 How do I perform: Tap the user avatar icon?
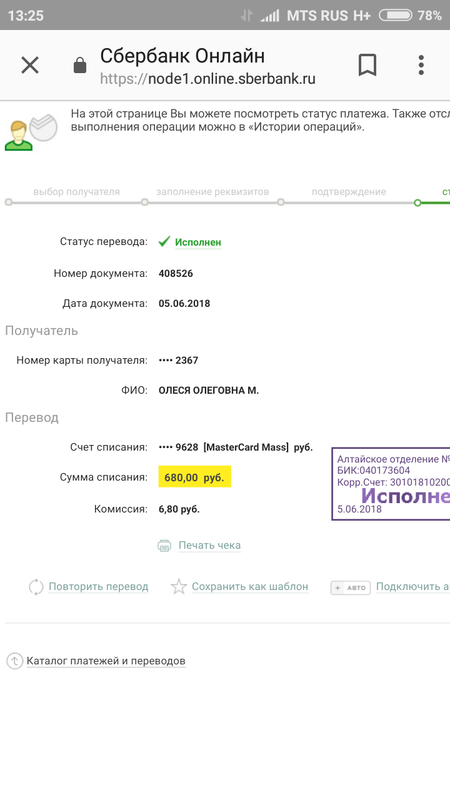(19, 136)
